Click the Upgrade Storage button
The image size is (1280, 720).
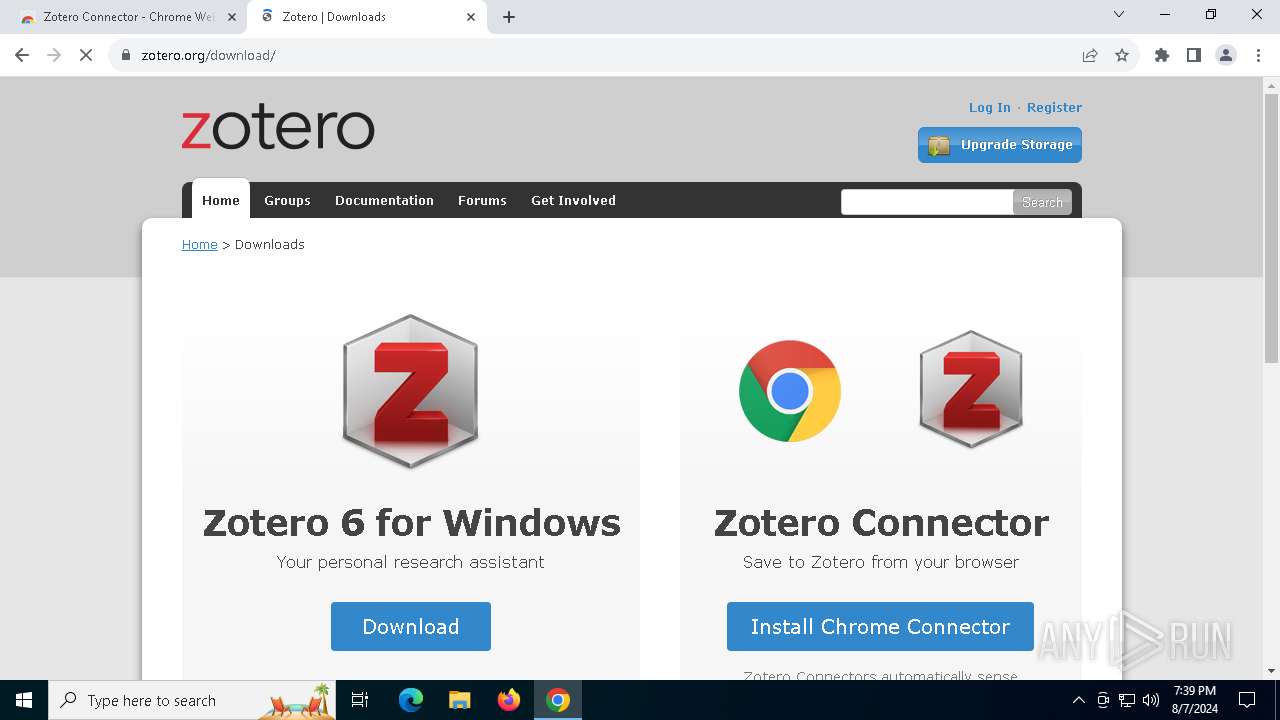pyautogui.click(x=1000, y=145)
